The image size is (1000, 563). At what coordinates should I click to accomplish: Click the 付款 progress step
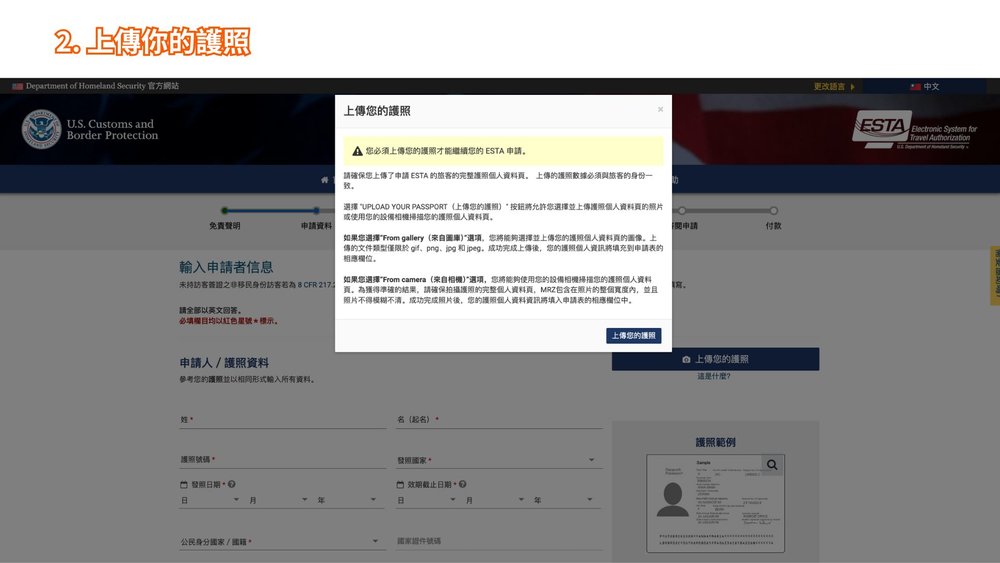pyautogui.click(x=774, y=218)
